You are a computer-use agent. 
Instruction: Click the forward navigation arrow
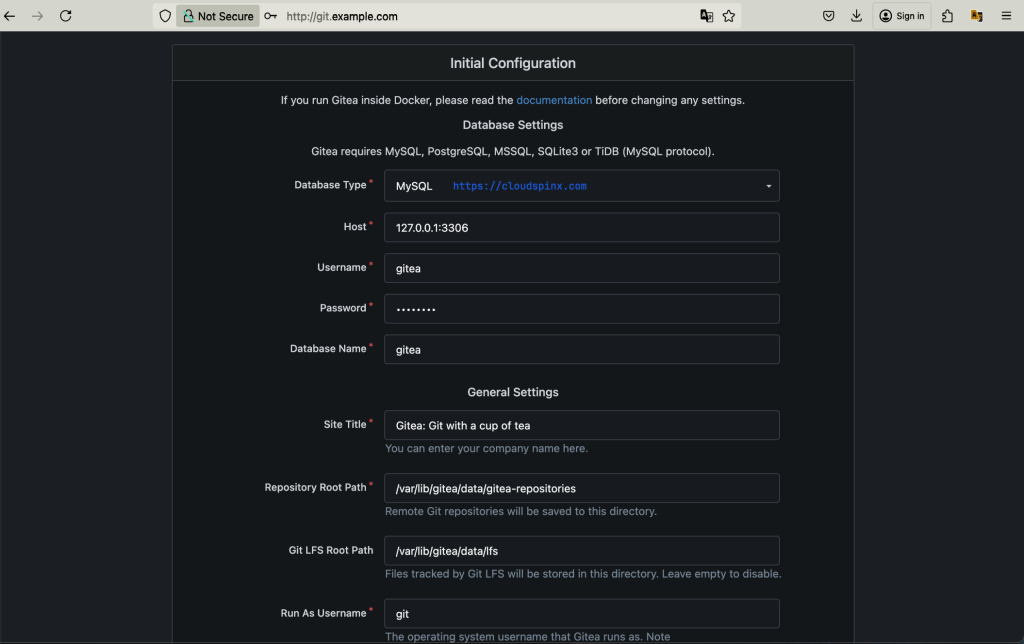point(38,15)
